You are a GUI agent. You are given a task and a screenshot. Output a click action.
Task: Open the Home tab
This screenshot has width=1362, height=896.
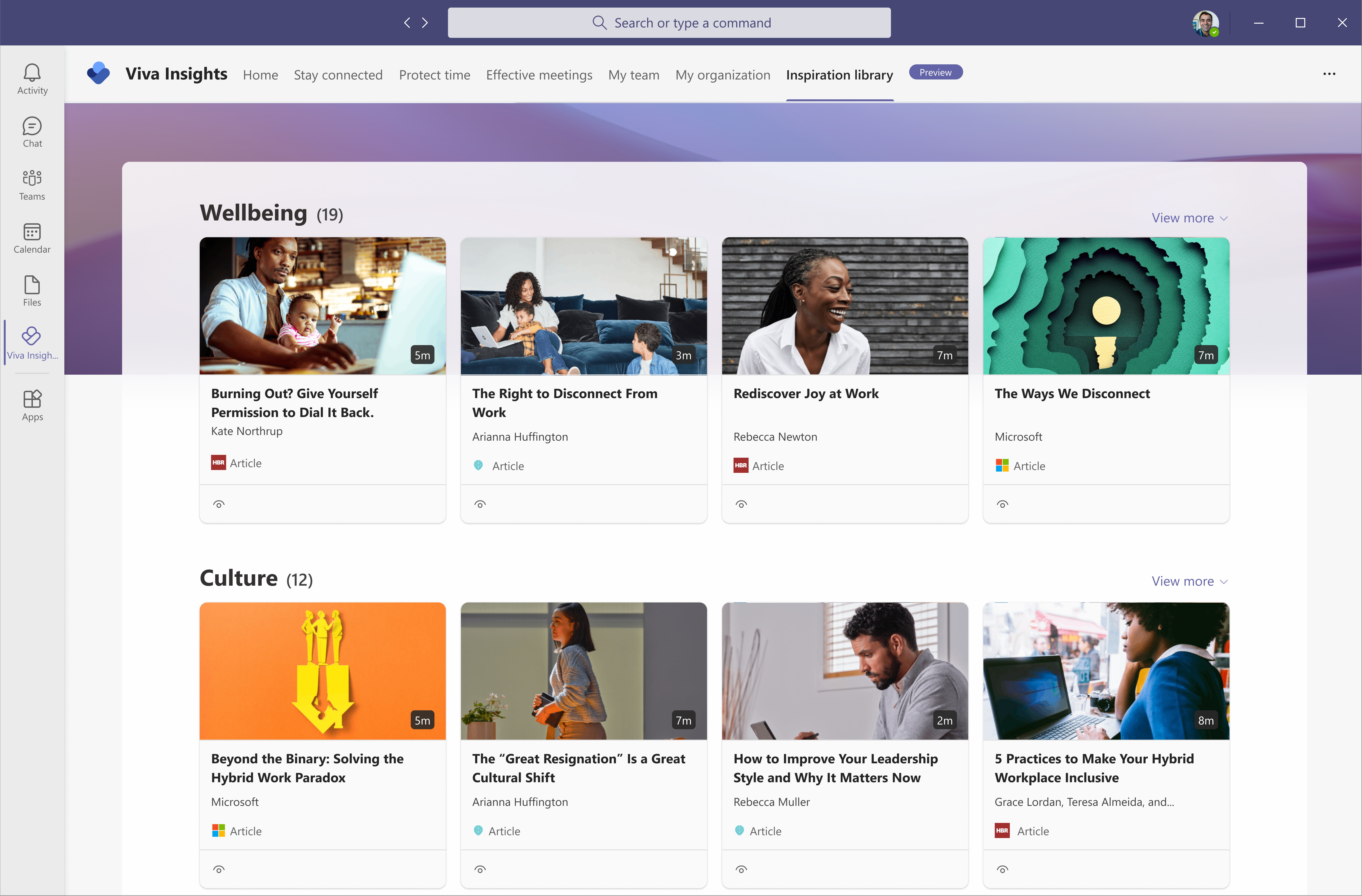(260, 75)
